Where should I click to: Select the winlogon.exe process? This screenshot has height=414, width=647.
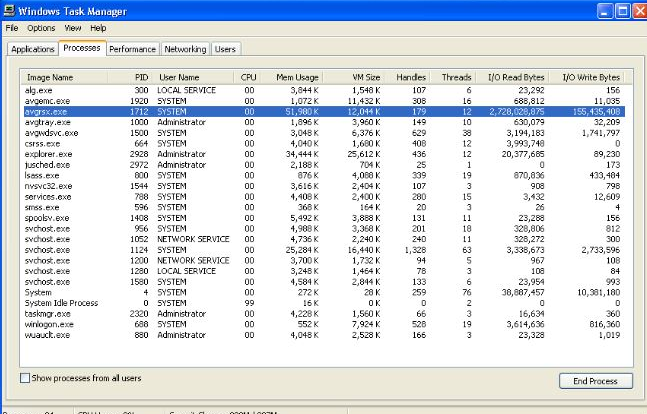324,324
